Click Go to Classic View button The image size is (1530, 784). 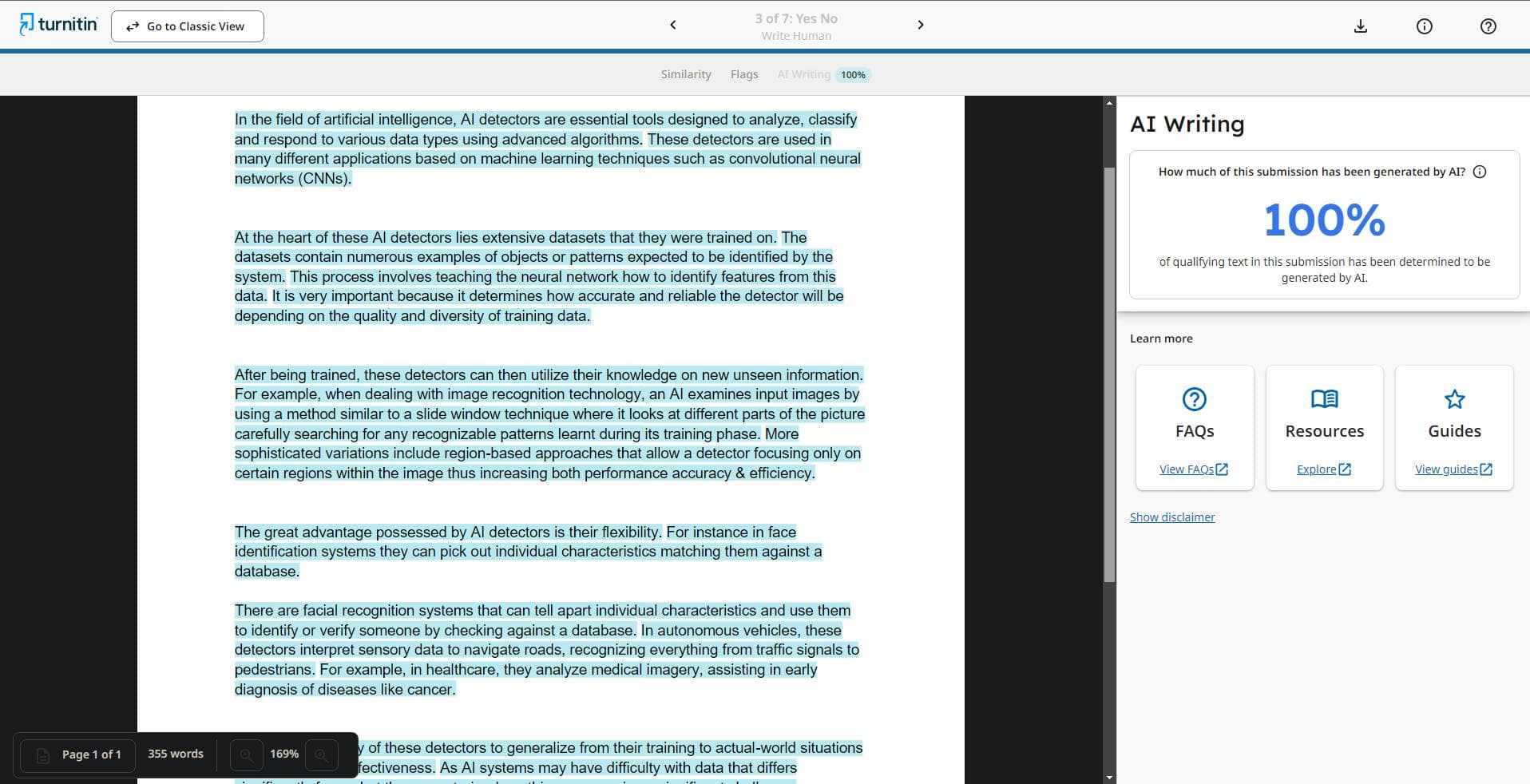pyautogui.click(x=188, y=26)
